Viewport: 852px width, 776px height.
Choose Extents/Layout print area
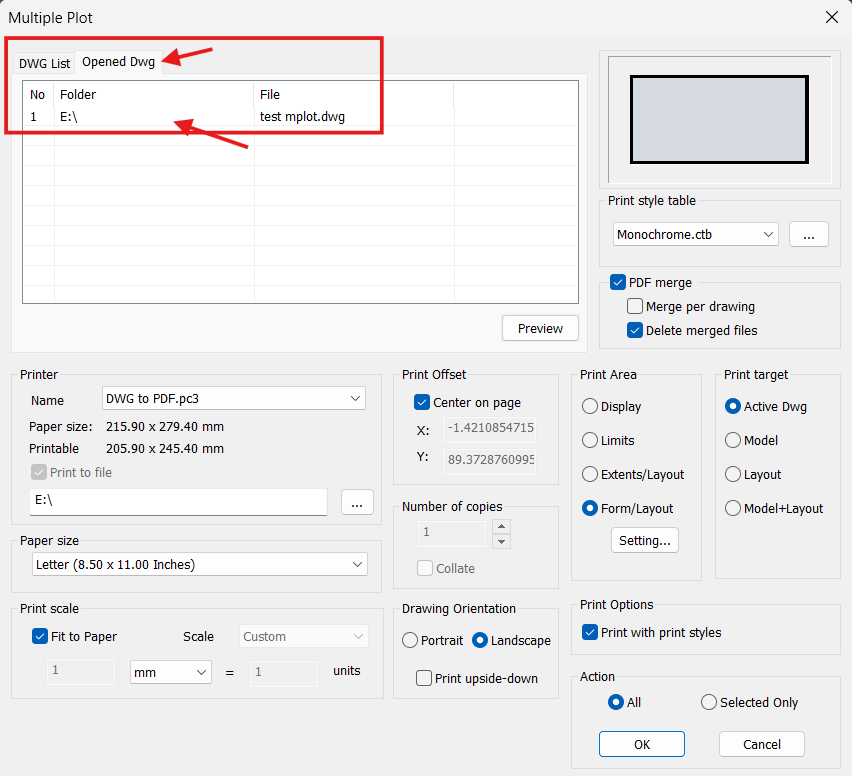590,475
